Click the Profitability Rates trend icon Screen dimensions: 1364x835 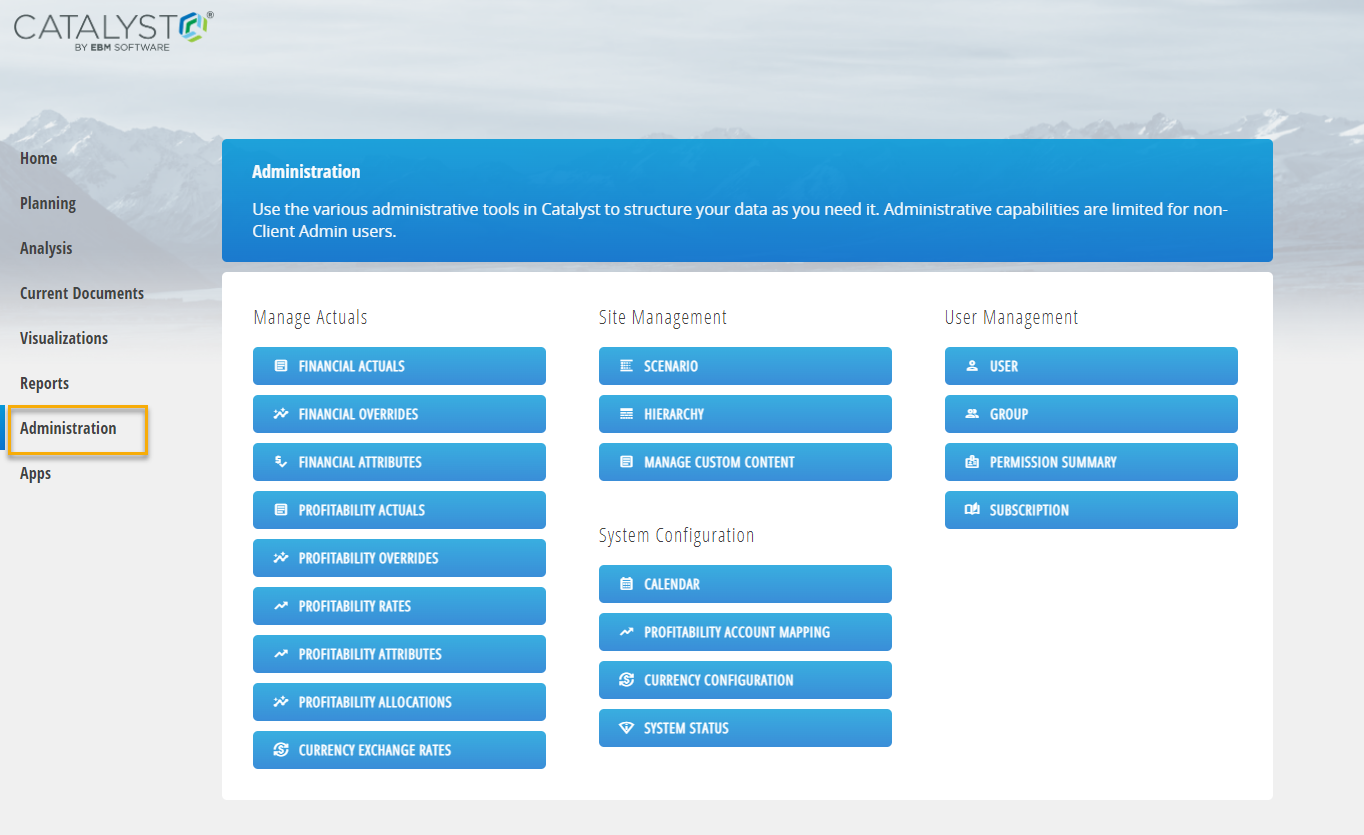281,606
